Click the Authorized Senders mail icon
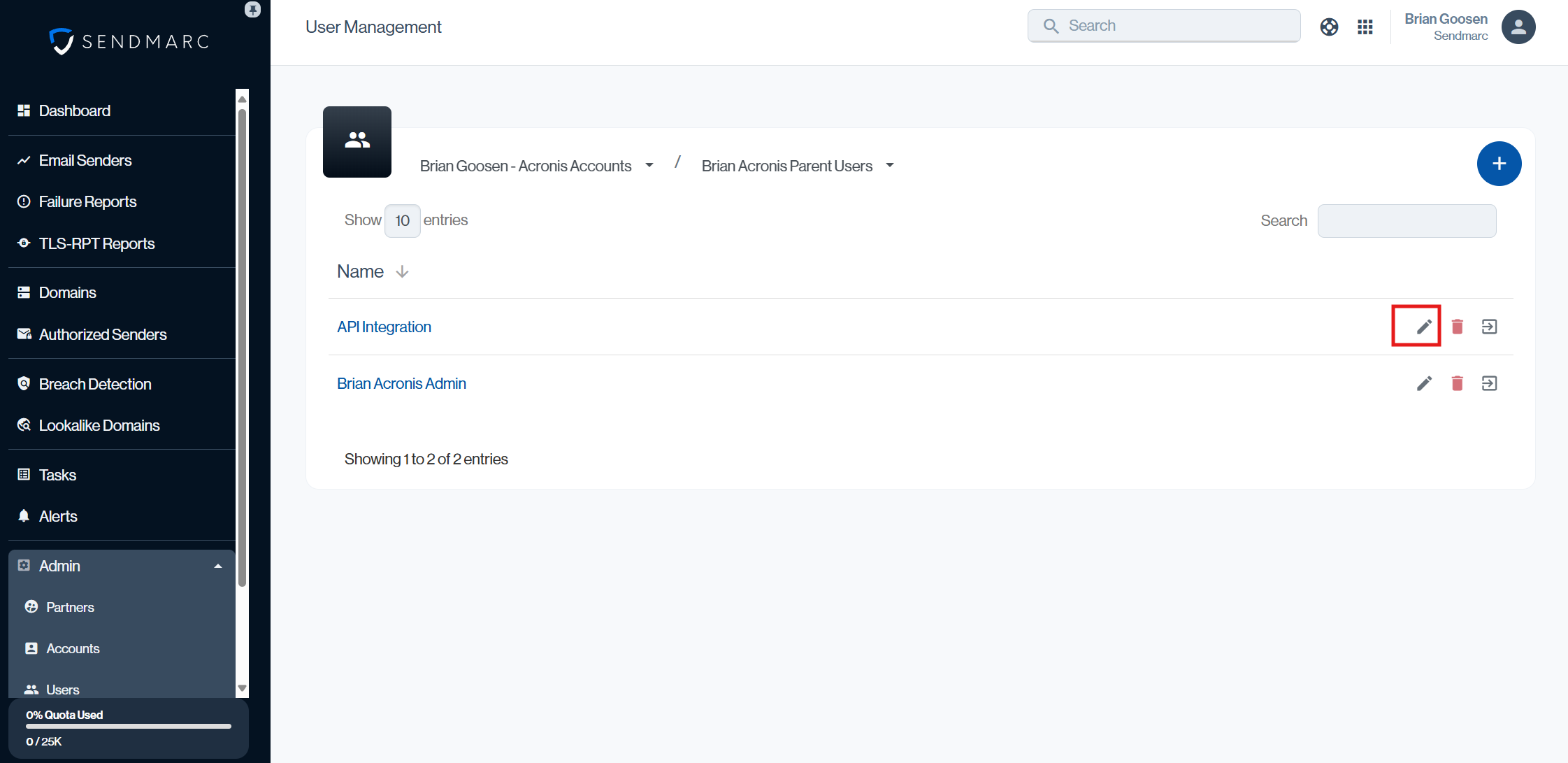The width and height of the screenshot is (1568, 763). pyautogui.click(x=24, y=334)
